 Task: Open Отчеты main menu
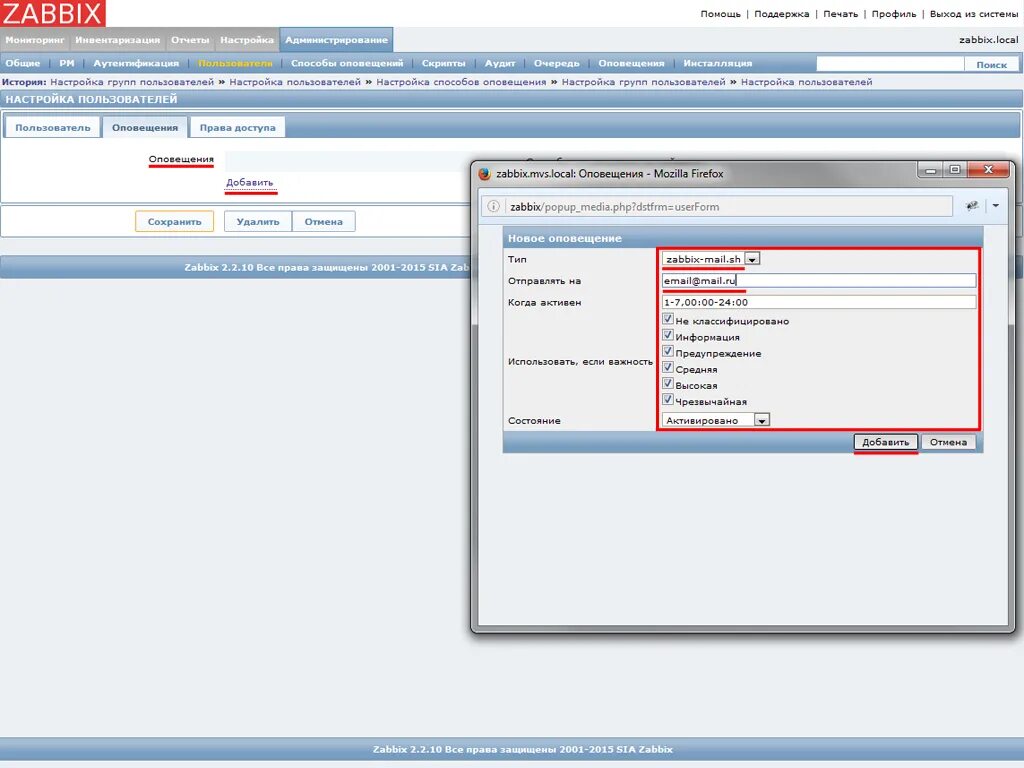coord(190,40)
